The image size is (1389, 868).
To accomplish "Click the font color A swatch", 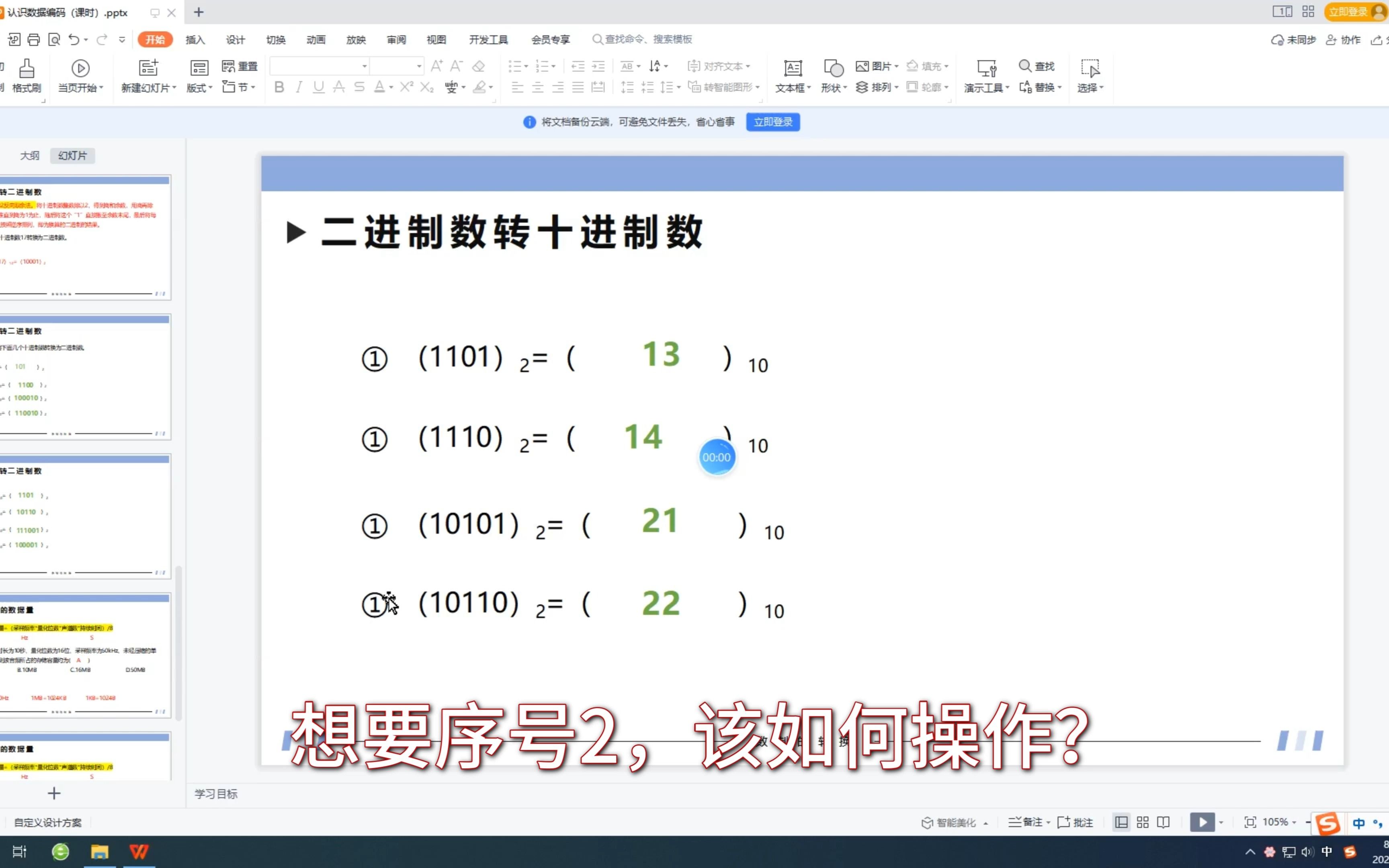I will pos(379,87).
